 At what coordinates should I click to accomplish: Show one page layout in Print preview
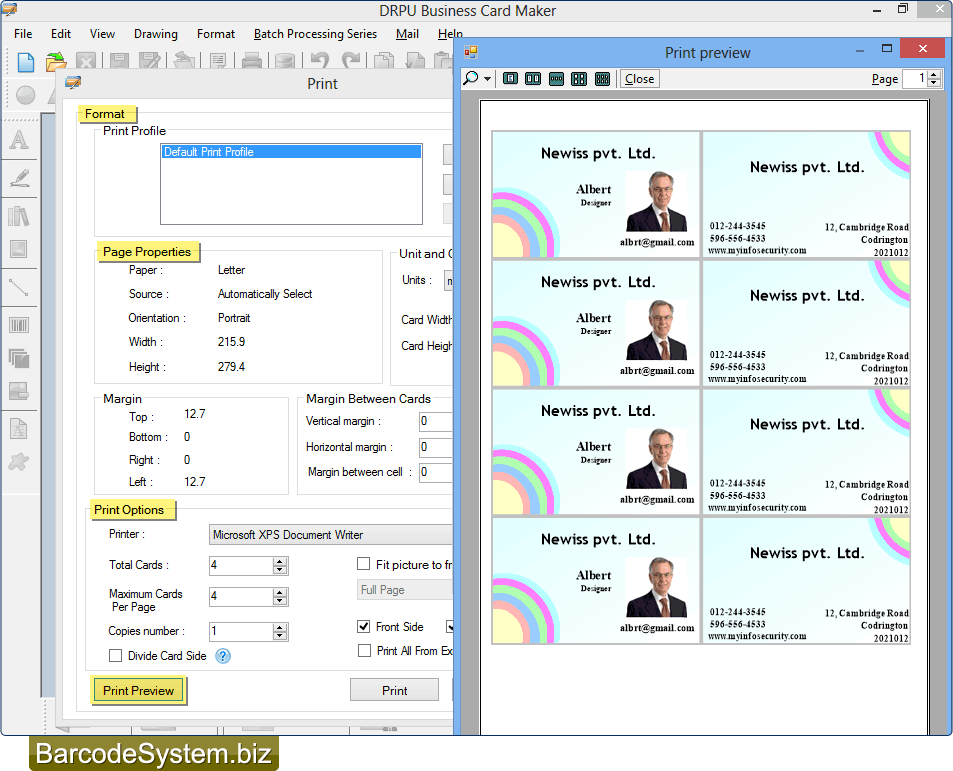[x=511, y=78]
